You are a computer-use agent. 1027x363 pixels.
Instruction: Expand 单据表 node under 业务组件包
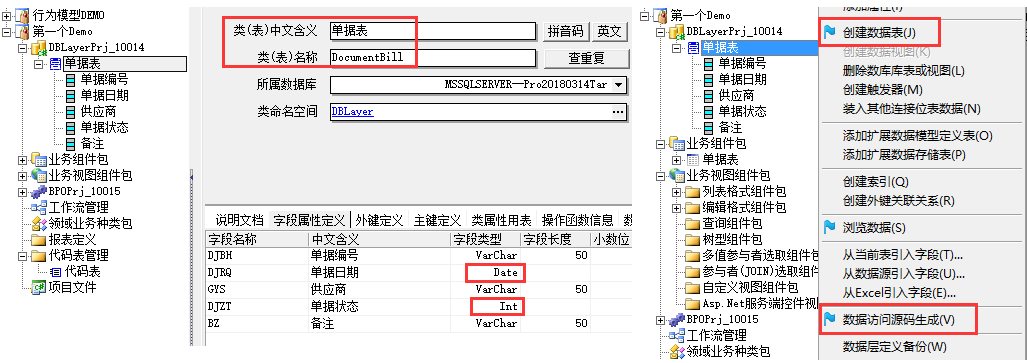(677, 160)
